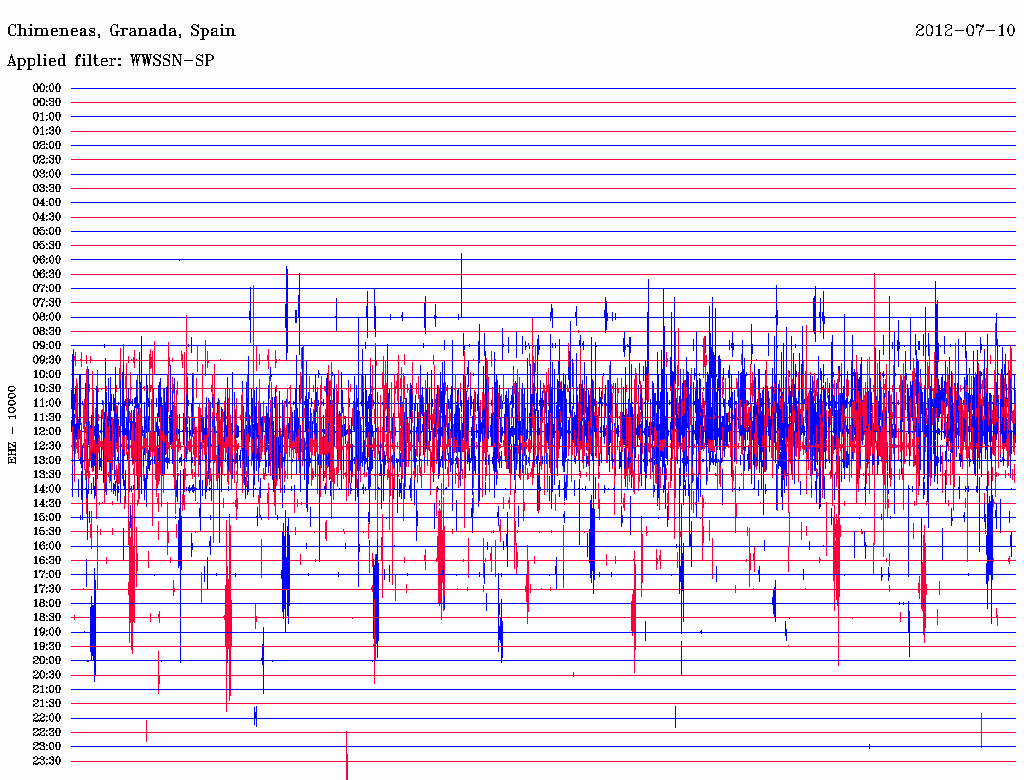
Task: Click the '09:30' time label
Action: tap(46, 360)
